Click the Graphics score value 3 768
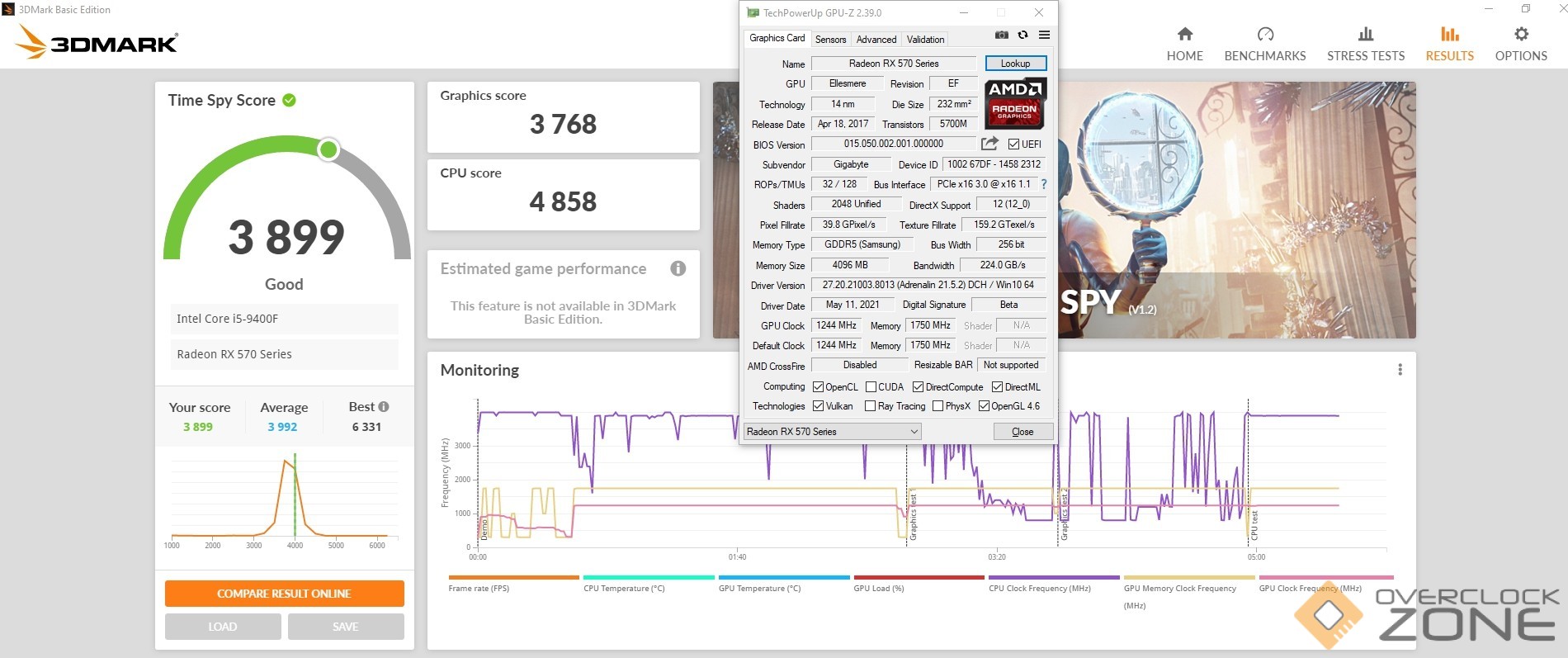The image size is (1568, 658). point(563,124)
